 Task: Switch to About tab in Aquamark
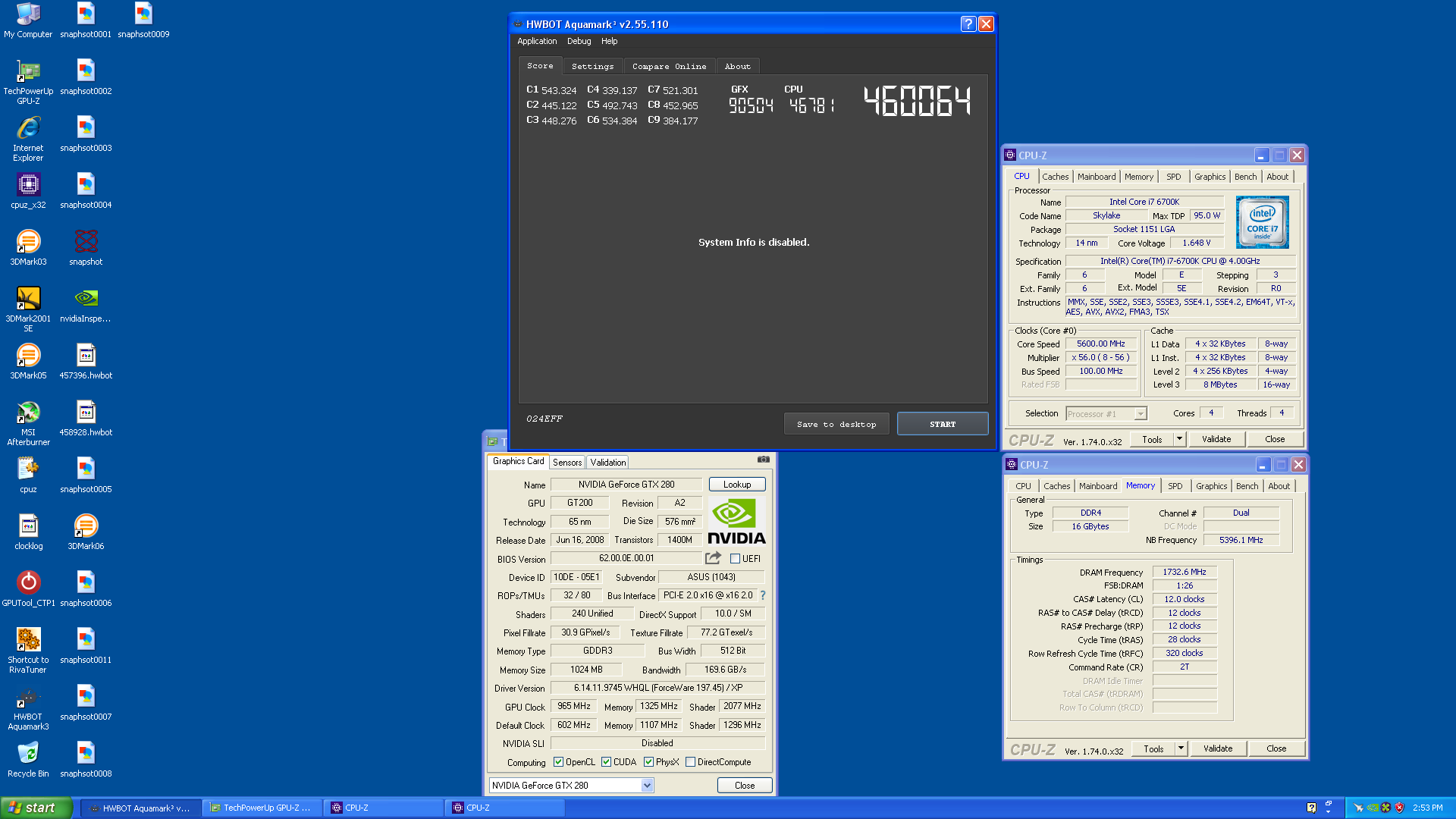tap(737, 67)
